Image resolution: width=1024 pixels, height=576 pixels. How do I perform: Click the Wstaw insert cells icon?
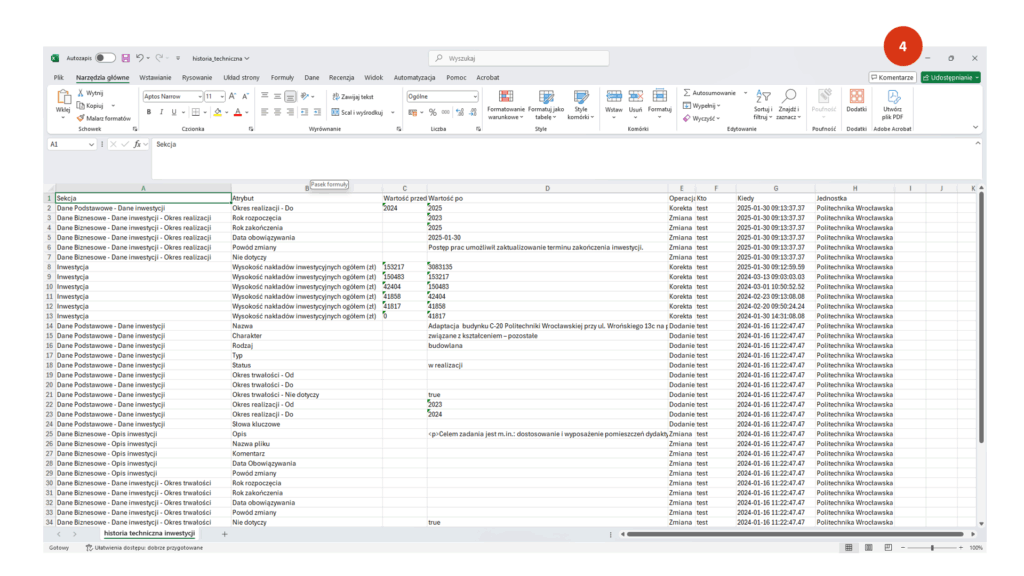(x=614, y=97)
